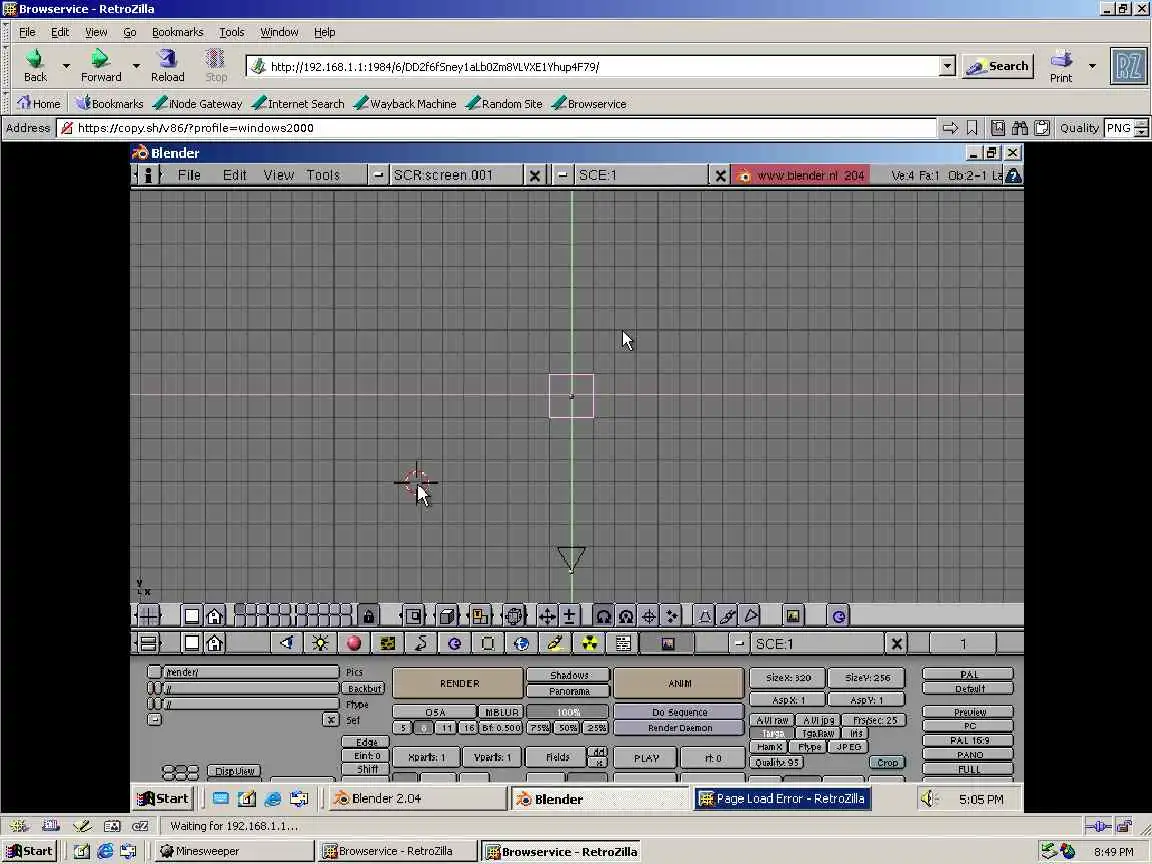The image size is (1152, 864).
Task: Click the perspective cube view icon
Action: click(447, 616)
